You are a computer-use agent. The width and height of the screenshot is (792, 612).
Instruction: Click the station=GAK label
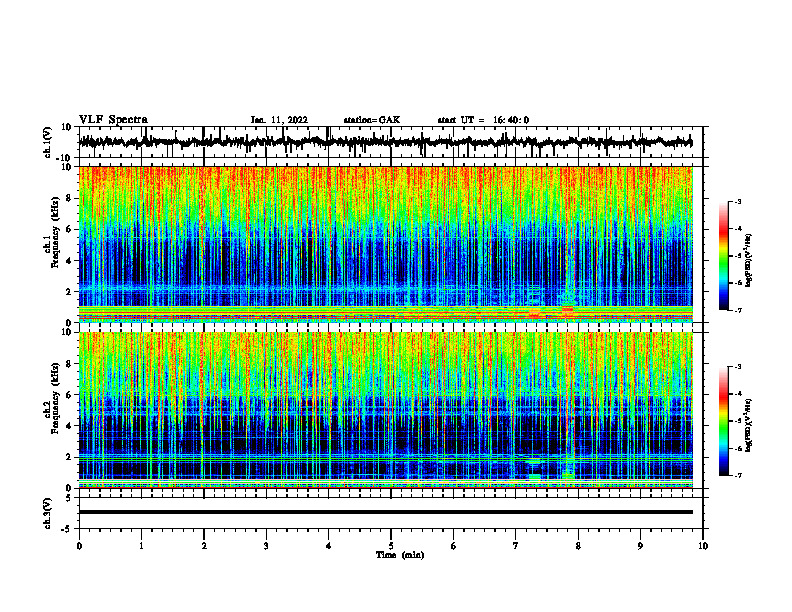(x=372, y=120)
